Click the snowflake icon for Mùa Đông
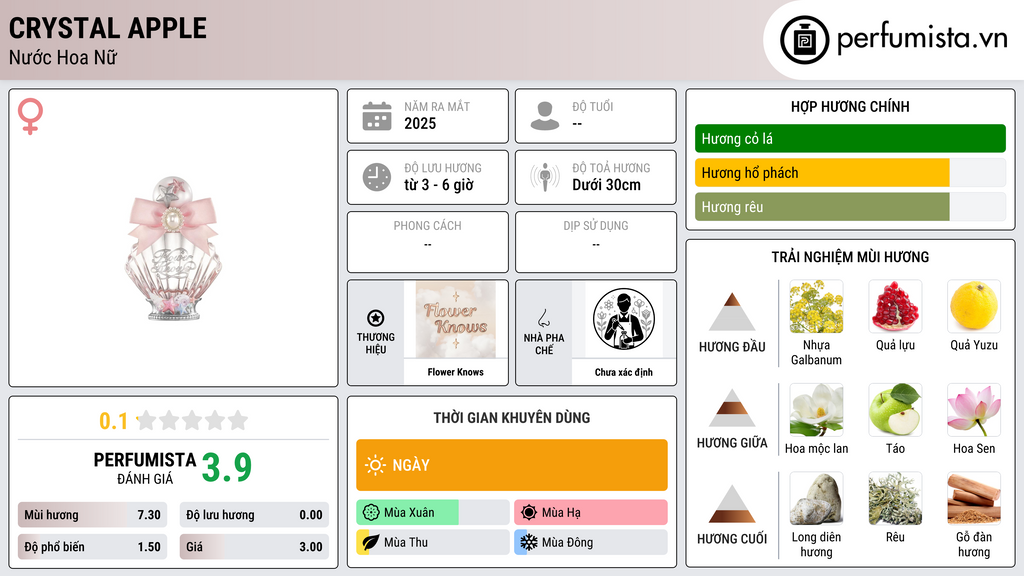The height and width of the screenshot is (576, 1024). click(528, 542)
